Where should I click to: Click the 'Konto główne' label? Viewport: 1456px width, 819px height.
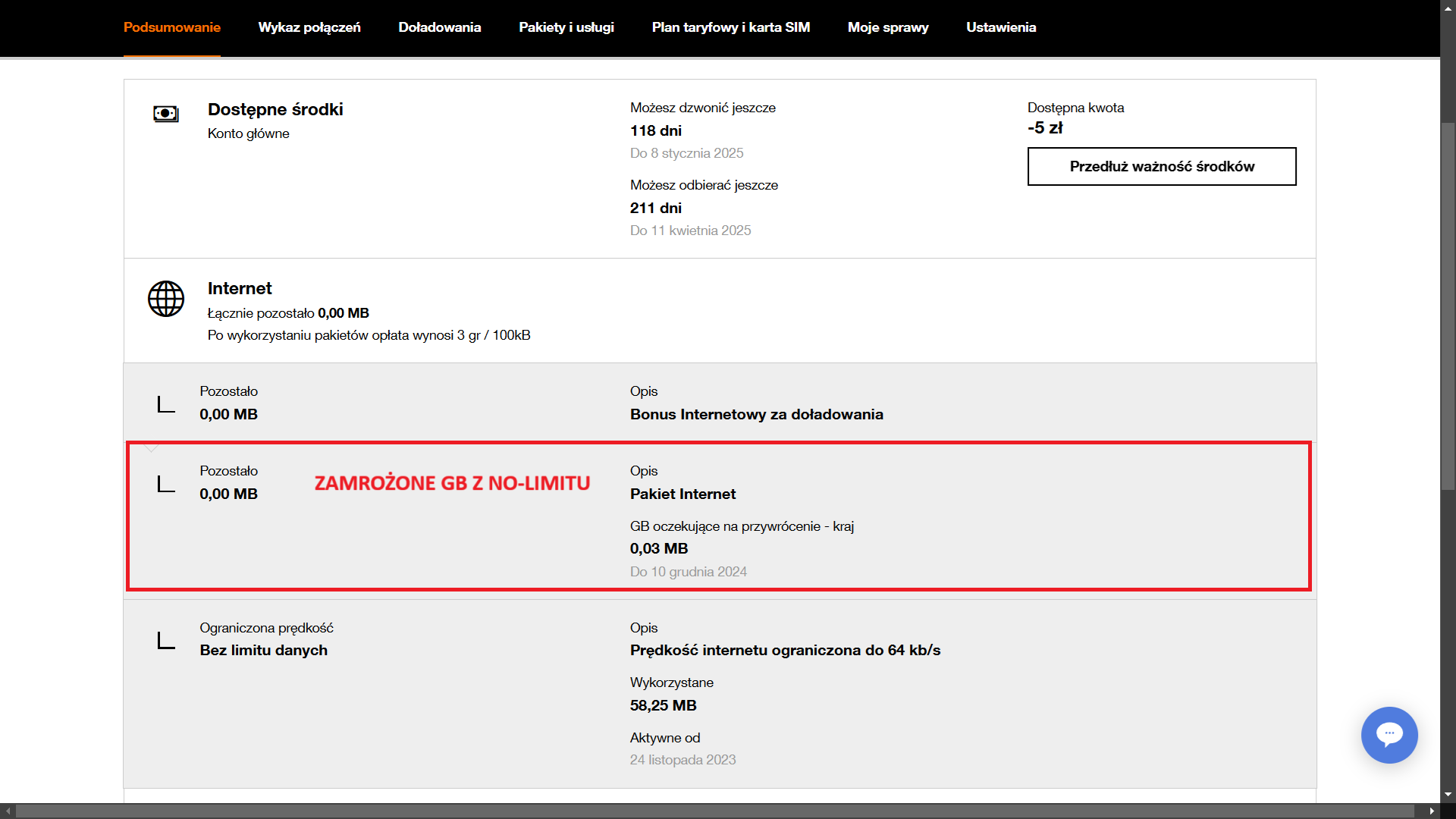point(249,133)
